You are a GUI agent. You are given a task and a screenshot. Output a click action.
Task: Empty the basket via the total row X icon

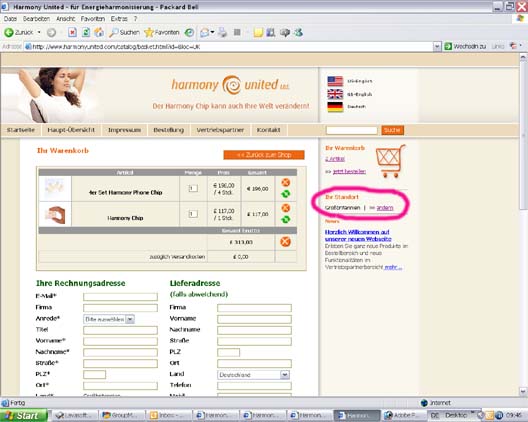285,241
